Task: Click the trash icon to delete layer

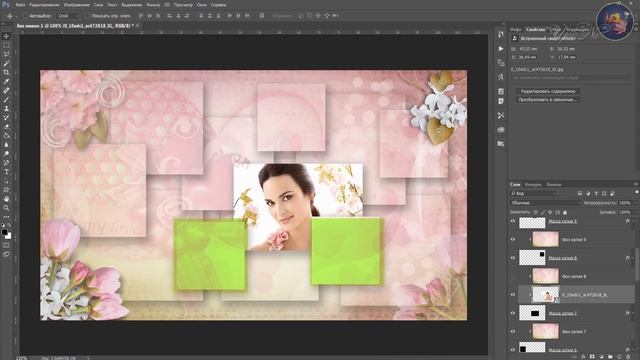Action: [629, 357]
